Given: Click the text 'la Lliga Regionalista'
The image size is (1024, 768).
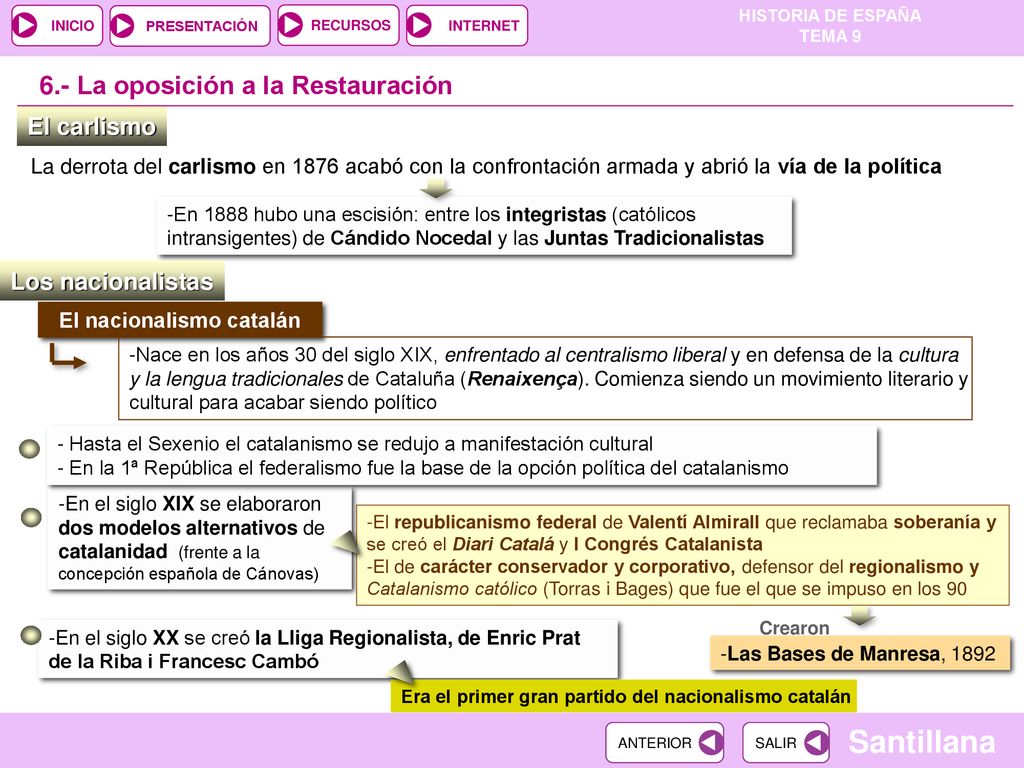Looking at the screenshot, I should [x=352, y=637].
